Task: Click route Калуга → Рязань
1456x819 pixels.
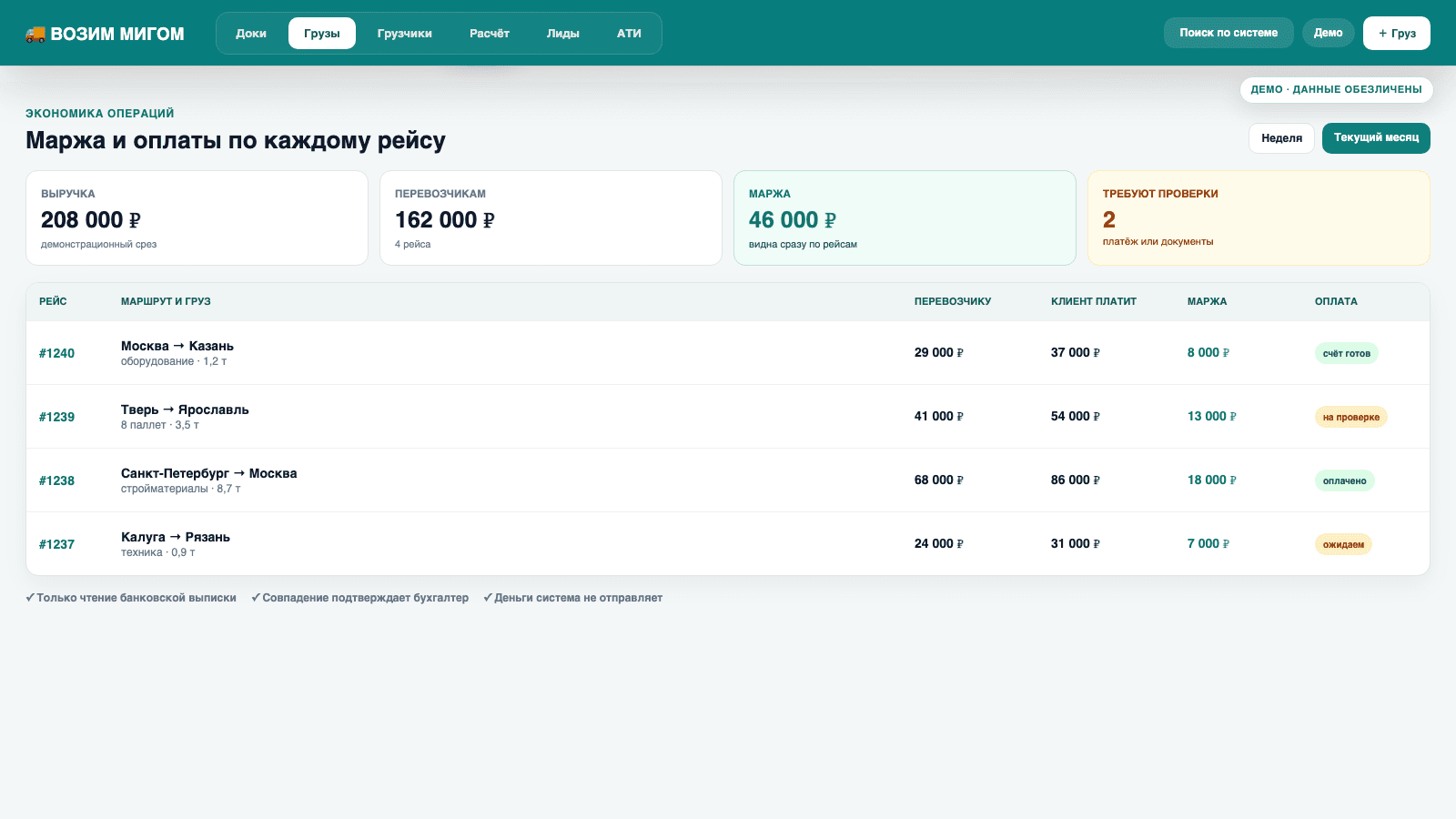Action: [x=176, y=537]
